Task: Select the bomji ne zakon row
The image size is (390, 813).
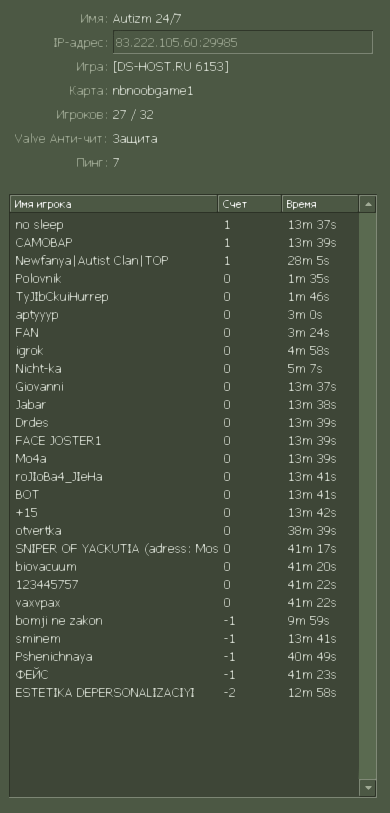Action: point(185,621)
